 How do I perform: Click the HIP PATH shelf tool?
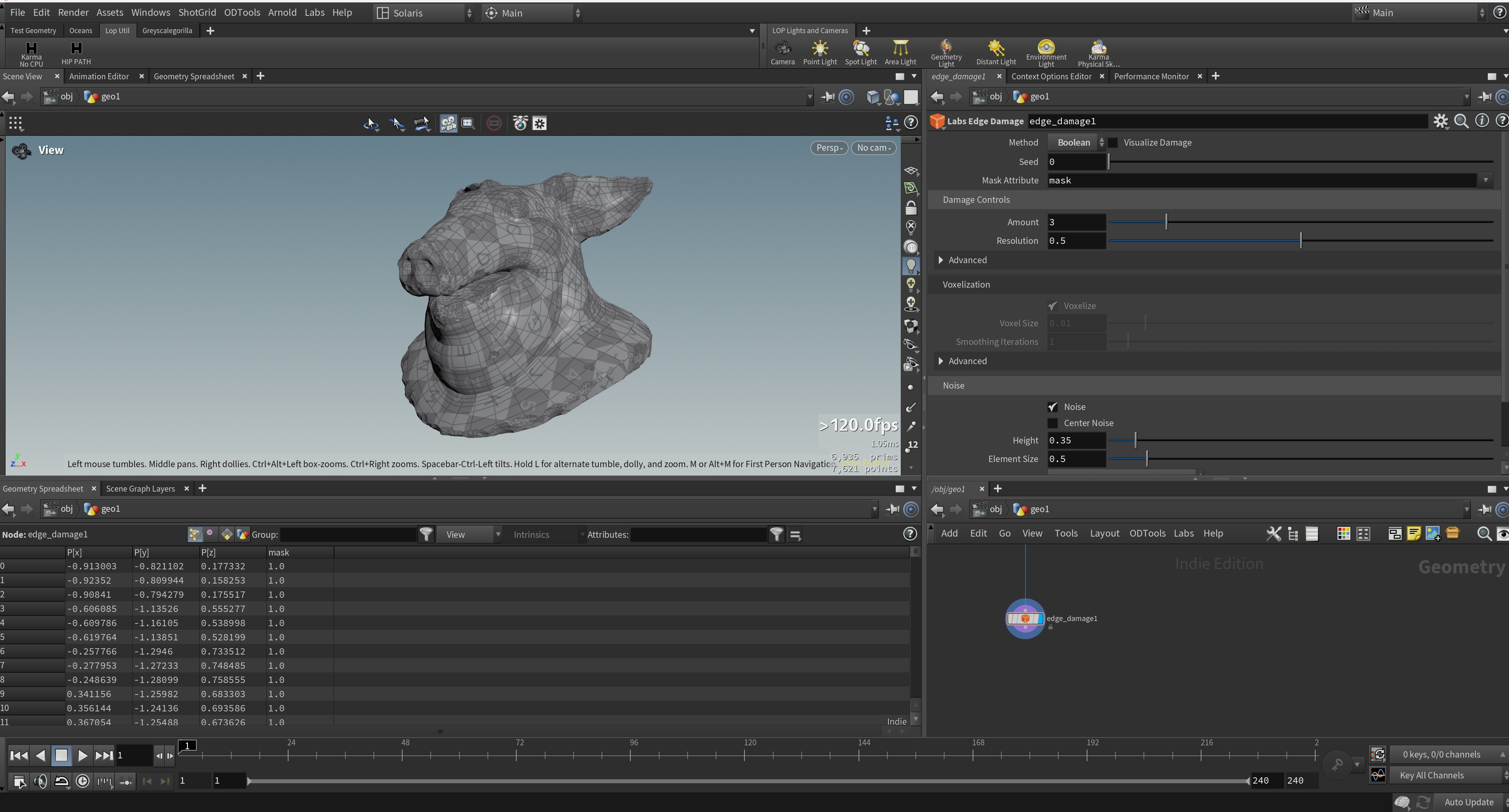[76, 53]
